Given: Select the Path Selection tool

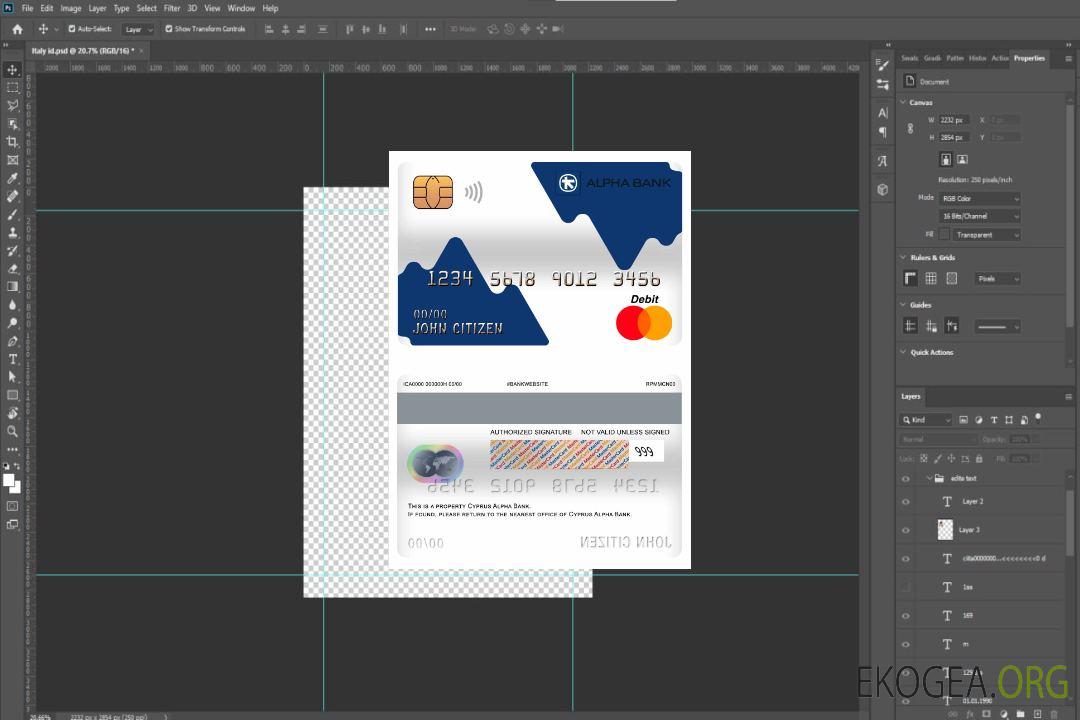Looking at the screenshot, I should tap(12, 377).
